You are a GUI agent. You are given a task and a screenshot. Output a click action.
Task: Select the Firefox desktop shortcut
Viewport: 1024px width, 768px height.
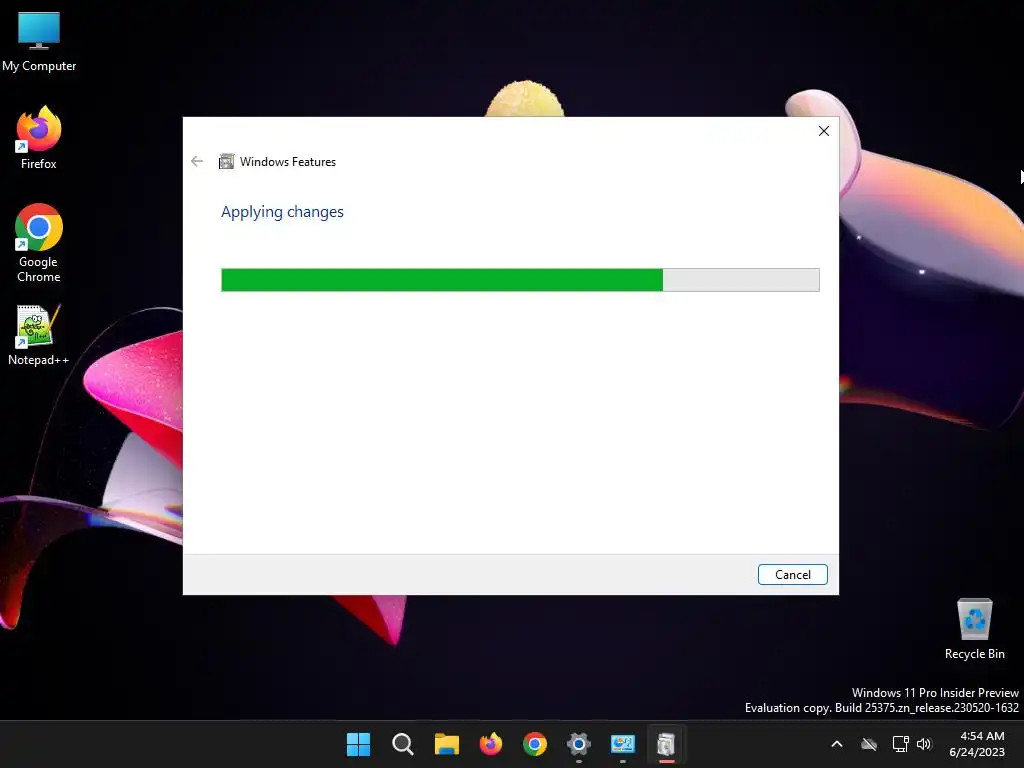pyautogui.click(x=39, y=138)
